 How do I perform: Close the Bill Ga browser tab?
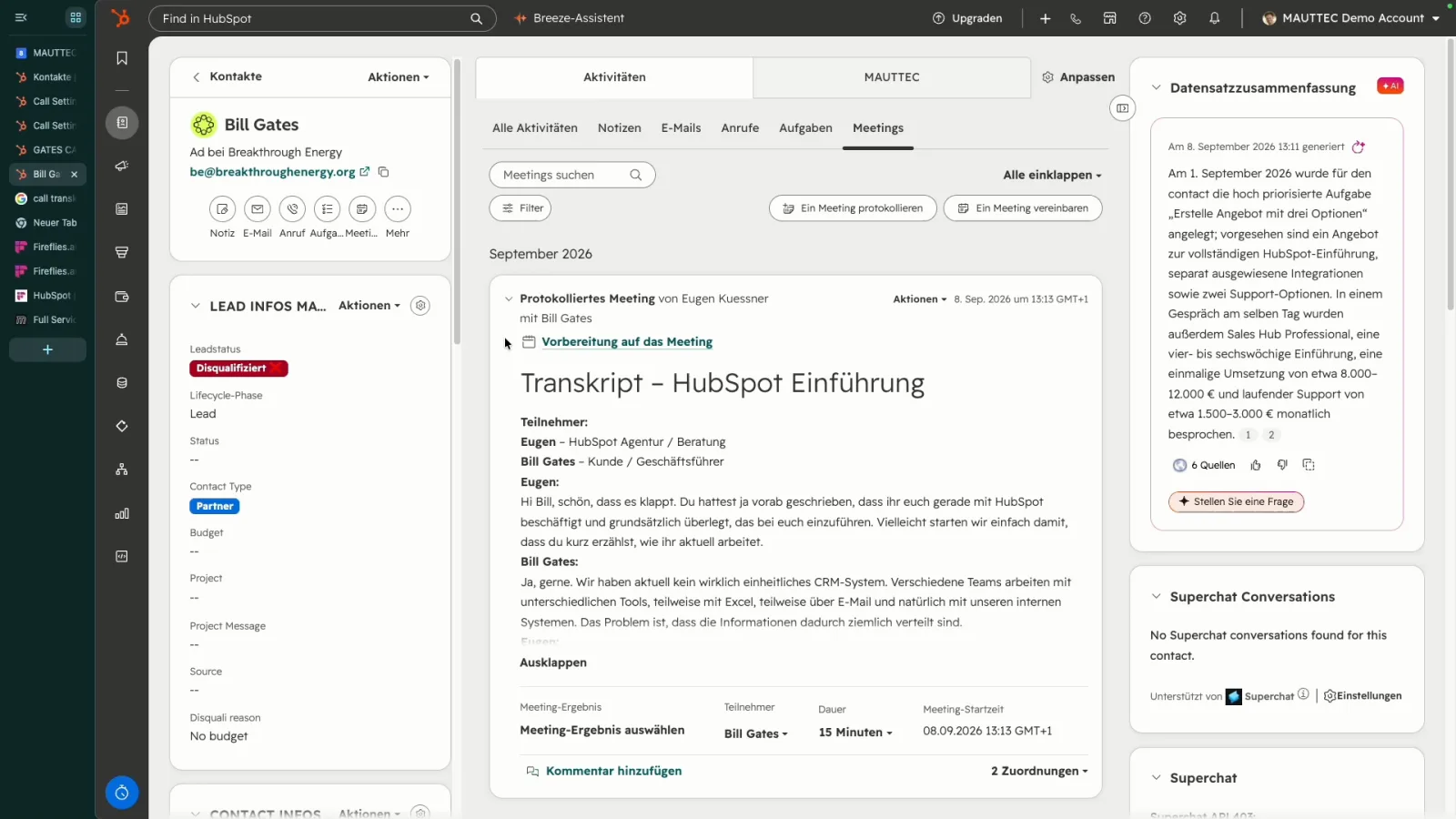(74, 174)
